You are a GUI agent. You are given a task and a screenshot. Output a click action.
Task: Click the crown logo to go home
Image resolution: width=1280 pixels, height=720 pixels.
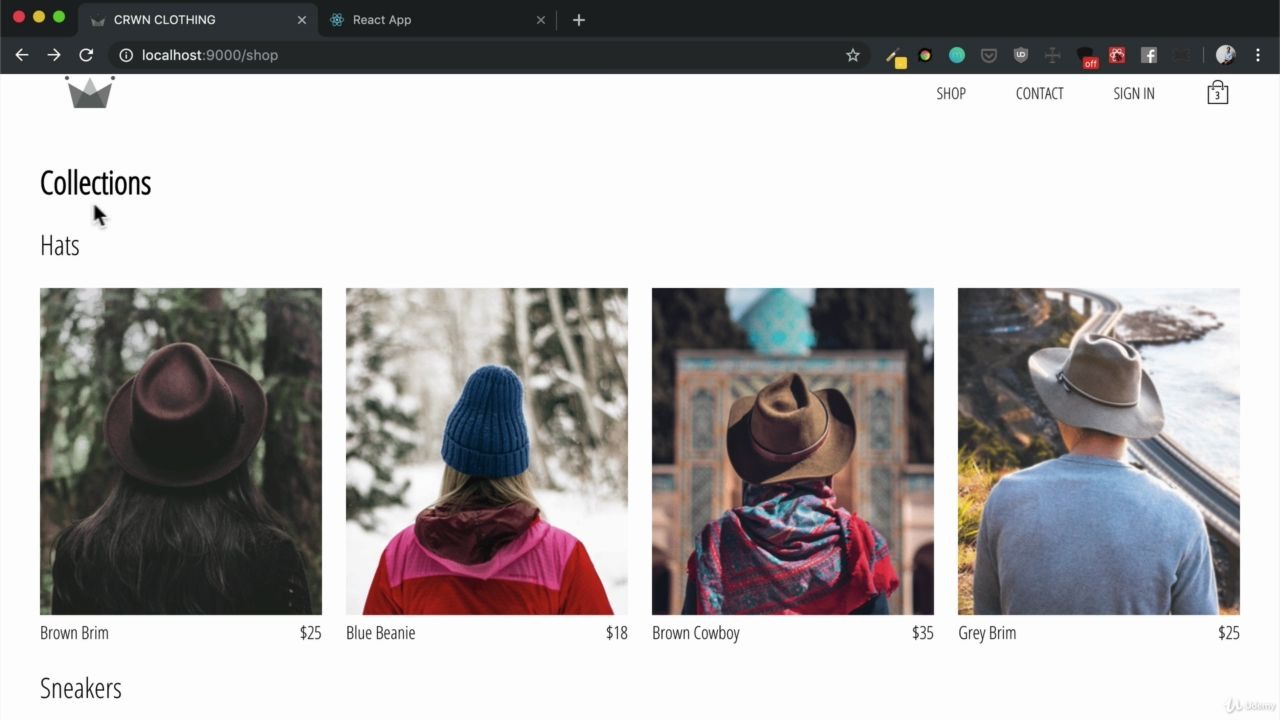coord(89,92)
